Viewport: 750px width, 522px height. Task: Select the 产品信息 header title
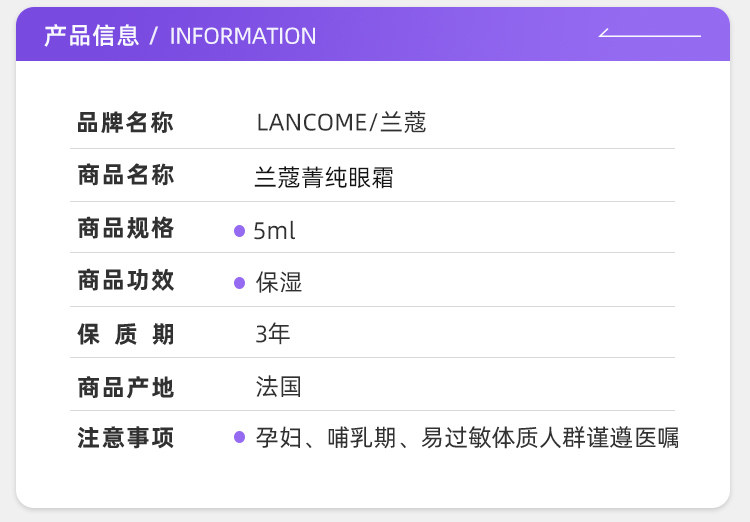(x=91, y=36)
